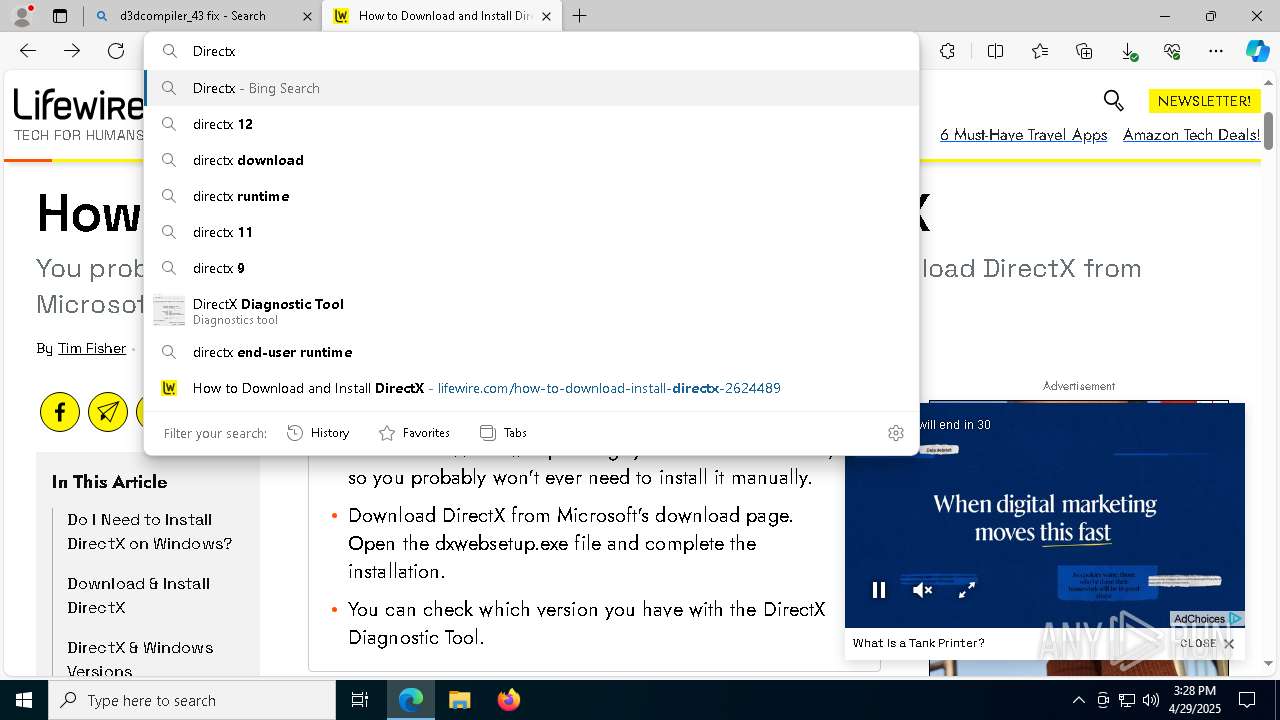This screenshot has width=1280, height=720.
Task: Expand ad video to fullscreen
Action: point(967,590)
